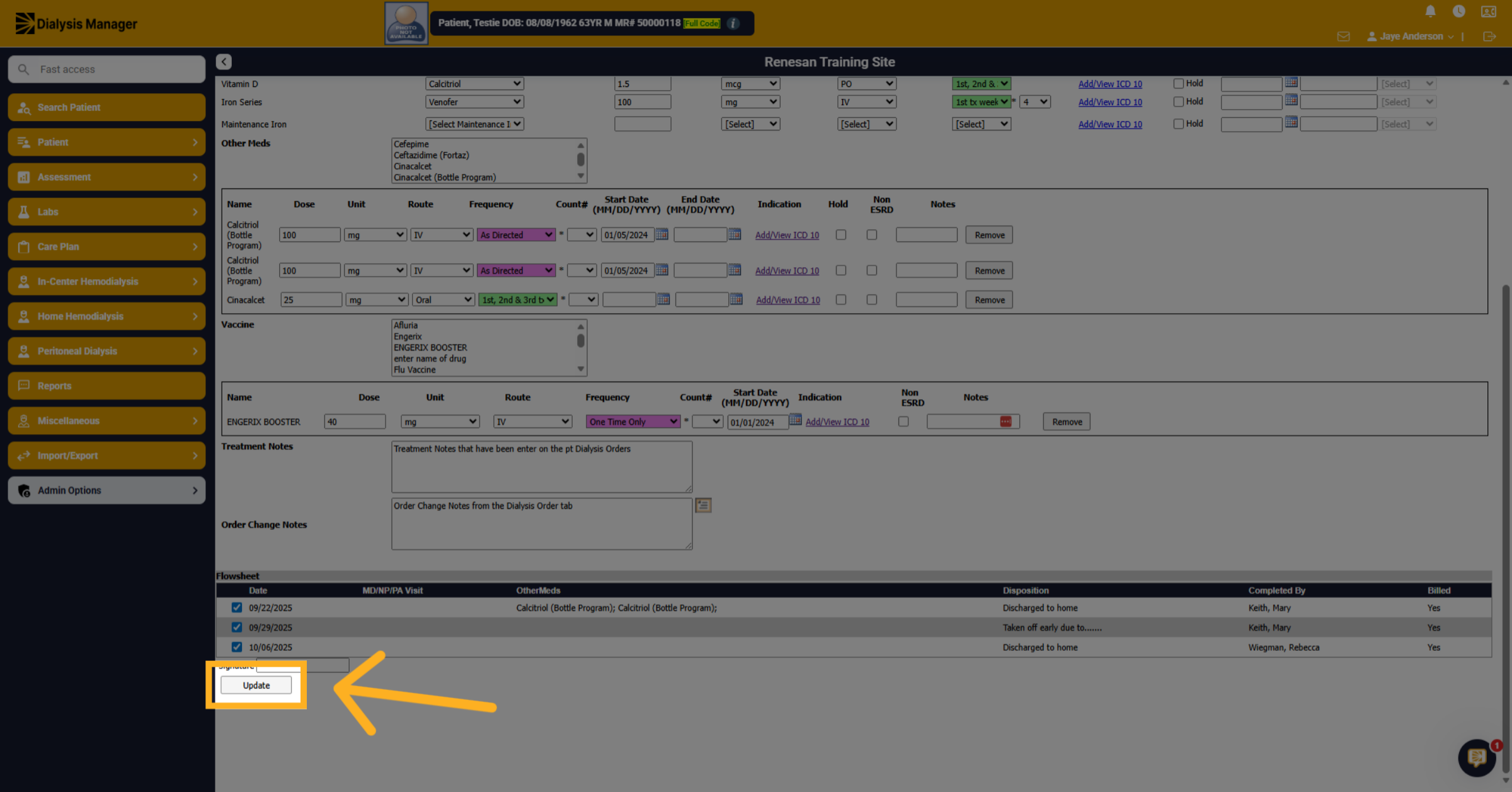This screenshot has width=1512, height=792.
Task: Open the chat support bubble
Action: click(x=1477, y=757)
